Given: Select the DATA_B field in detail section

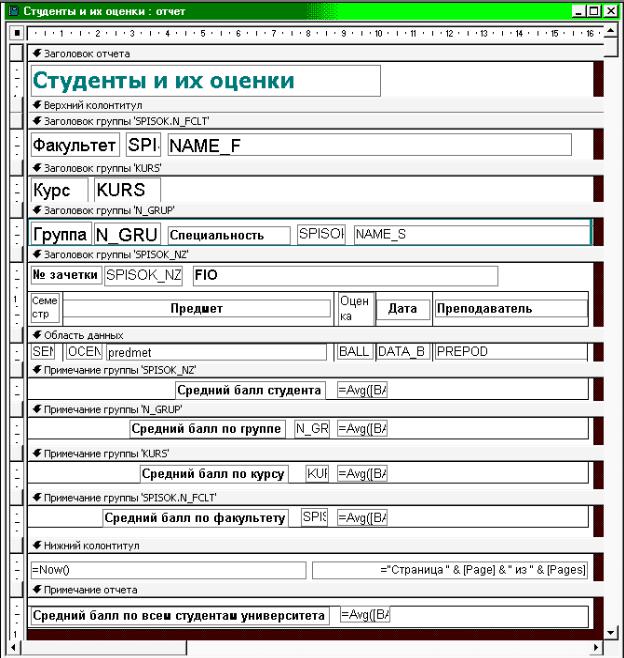Looking at the screenshot, I should [x=403, y=352].
